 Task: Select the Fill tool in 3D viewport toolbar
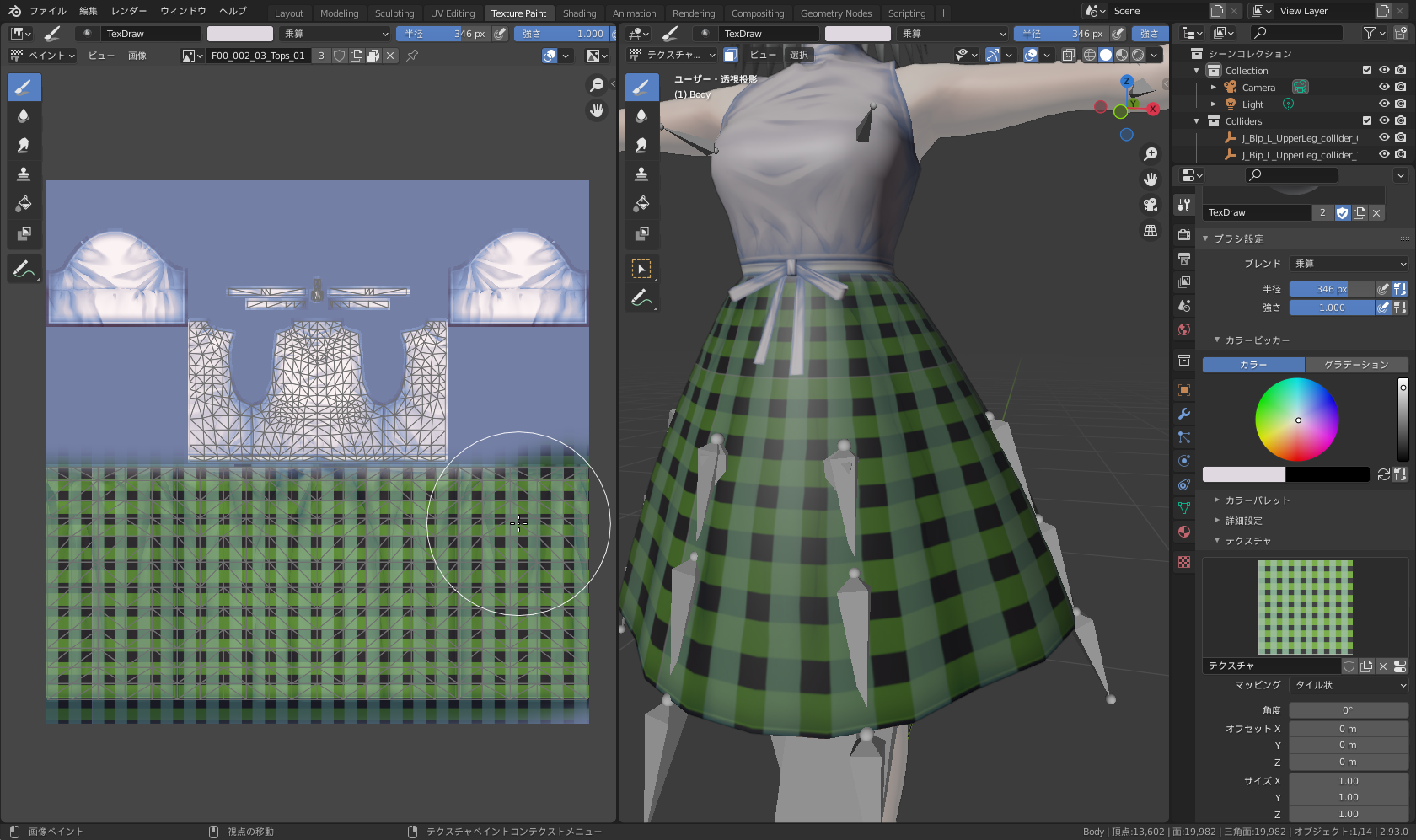(641, 204)
